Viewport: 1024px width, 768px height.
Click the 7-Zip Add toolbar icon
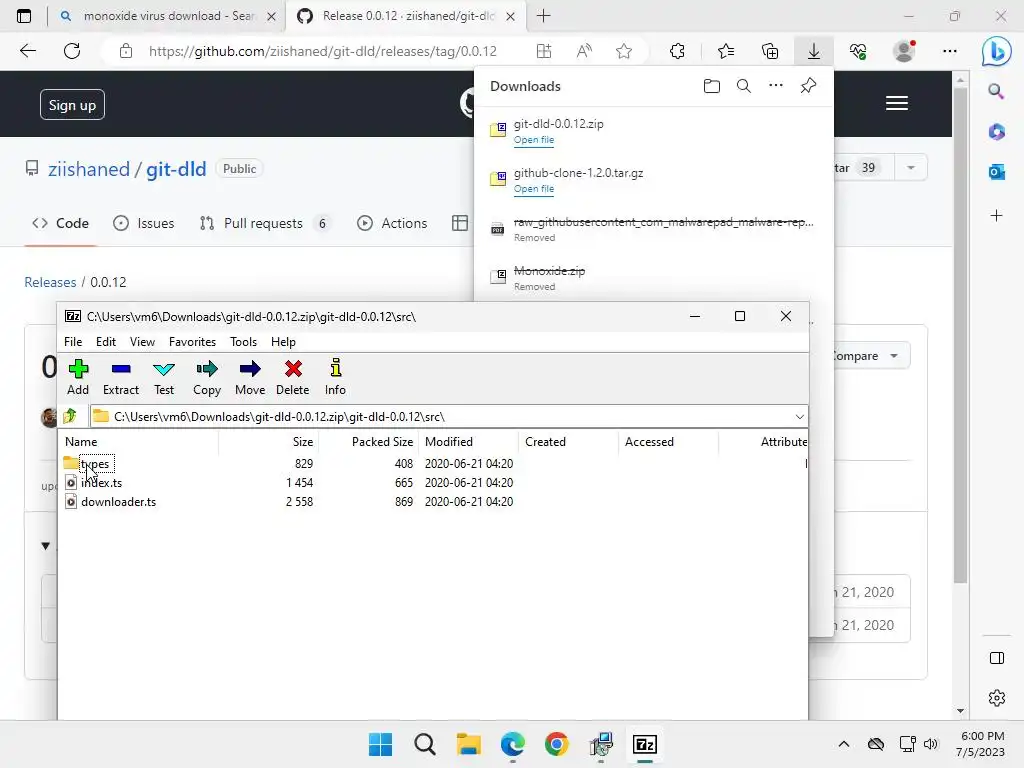[x=78, y=369]
